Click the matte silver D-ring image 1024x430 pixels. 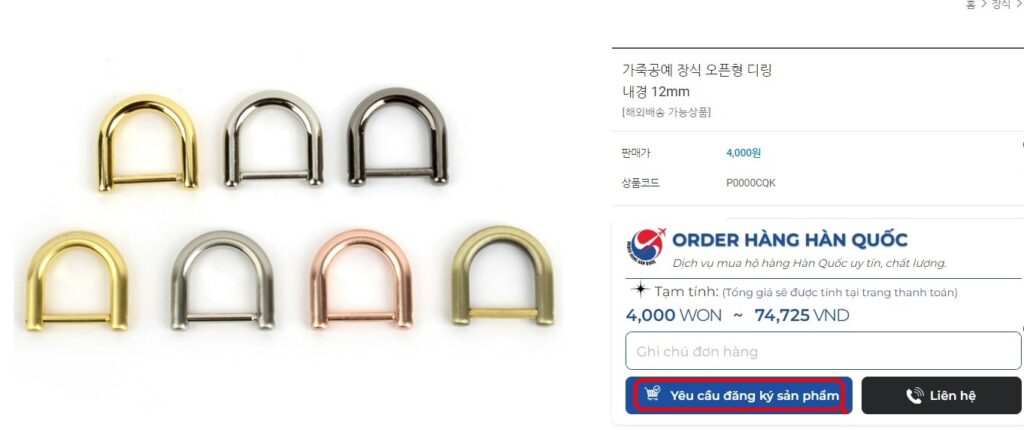(x=222, y=280)
